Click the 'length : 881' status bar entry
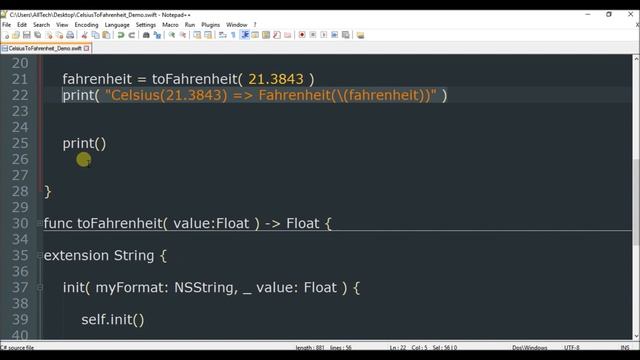The width and height of the screenshot is (640, 360). [309, 348]
